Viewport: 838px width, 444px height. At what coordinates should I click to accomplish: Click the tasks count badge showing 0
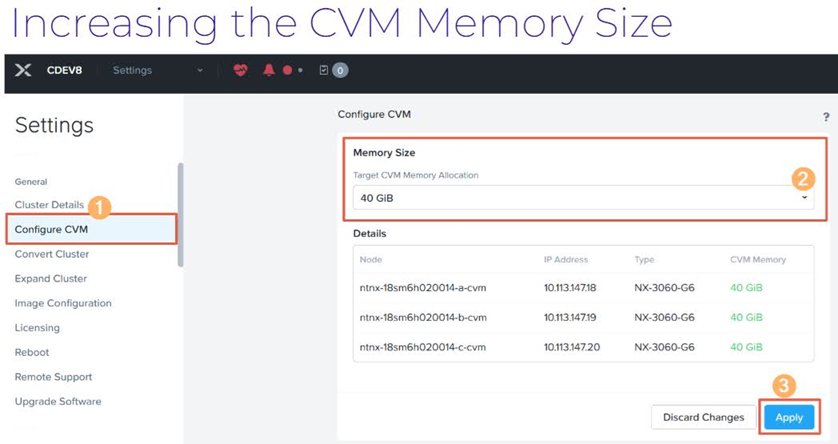click(340, 70)
